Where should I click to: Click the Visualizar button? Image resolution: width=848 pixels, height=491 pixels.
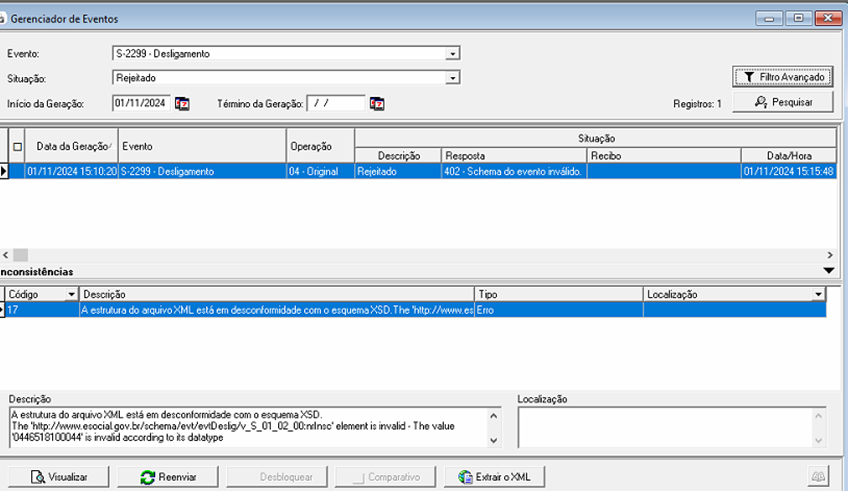[x=59, y=477]
